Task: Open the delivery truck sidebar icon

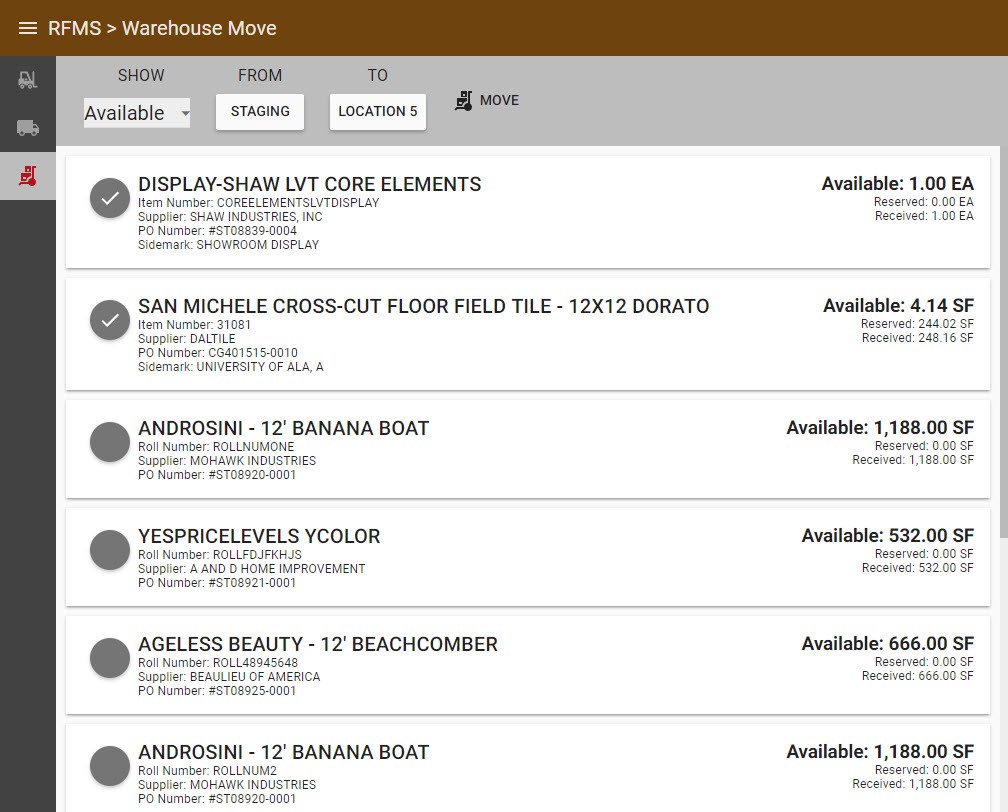Action: [28, 127]
